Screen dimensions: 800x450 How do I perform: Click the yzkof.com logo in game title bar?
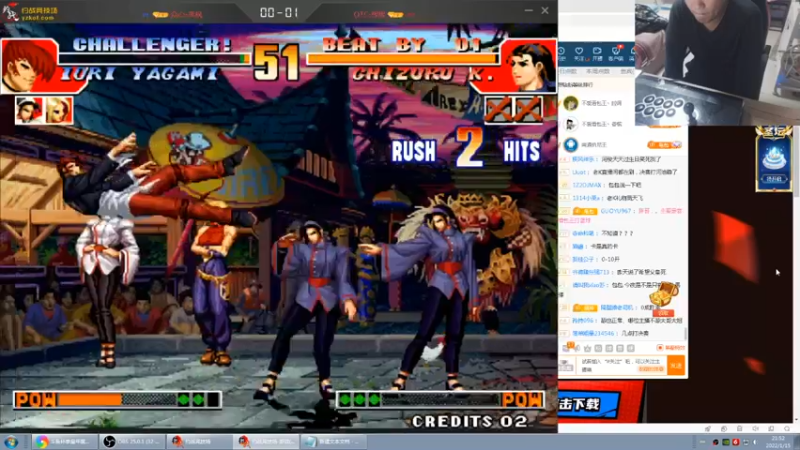(x=31, y=13)
